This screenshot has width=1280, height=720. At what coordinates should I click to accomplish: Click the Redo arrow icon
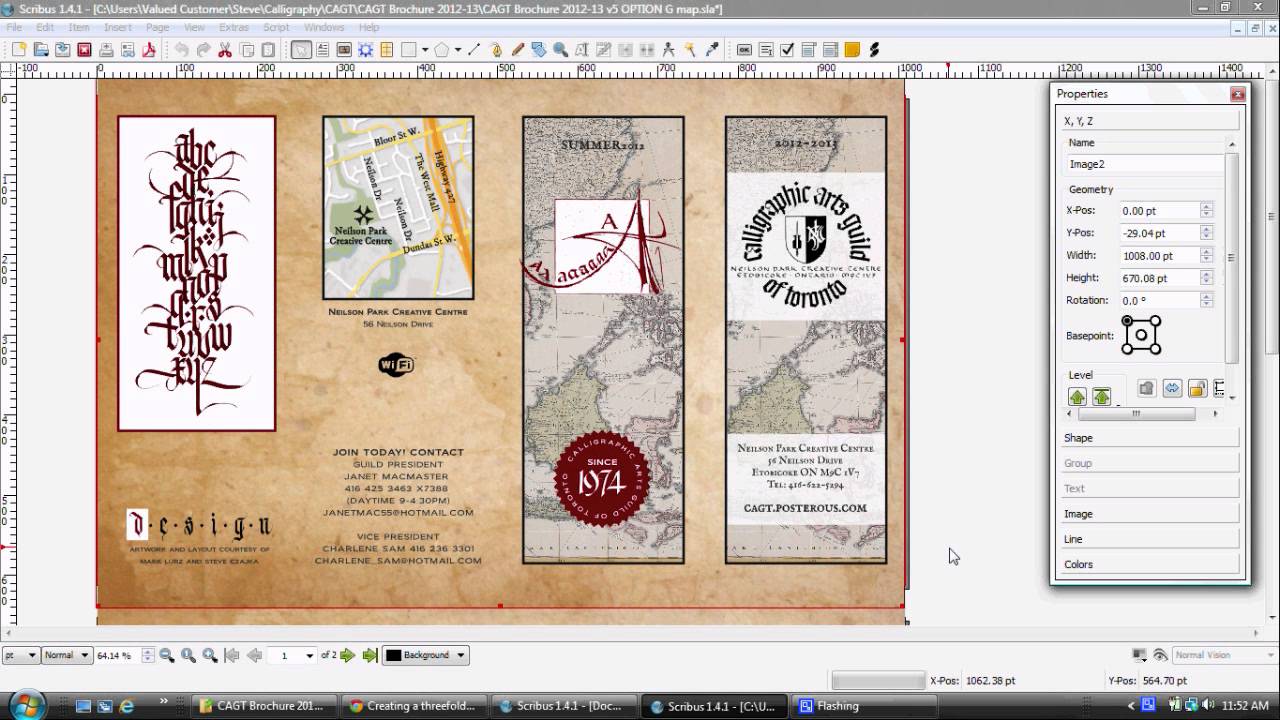pyautogui.click(x=203, y=50)
